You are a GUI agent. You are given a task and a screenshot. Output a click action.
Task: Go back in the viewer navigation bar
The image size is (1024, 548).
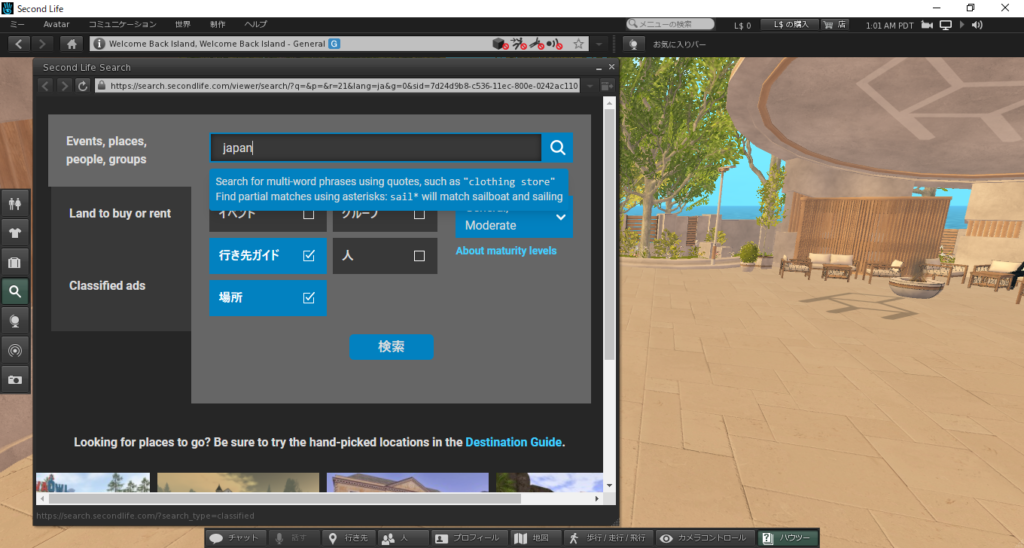(18, 44)
